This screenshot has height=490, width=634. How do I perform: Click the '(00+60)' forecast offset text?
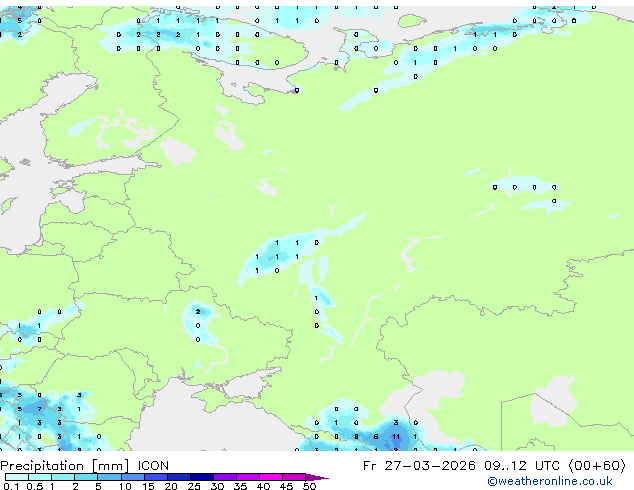point(598,466)
